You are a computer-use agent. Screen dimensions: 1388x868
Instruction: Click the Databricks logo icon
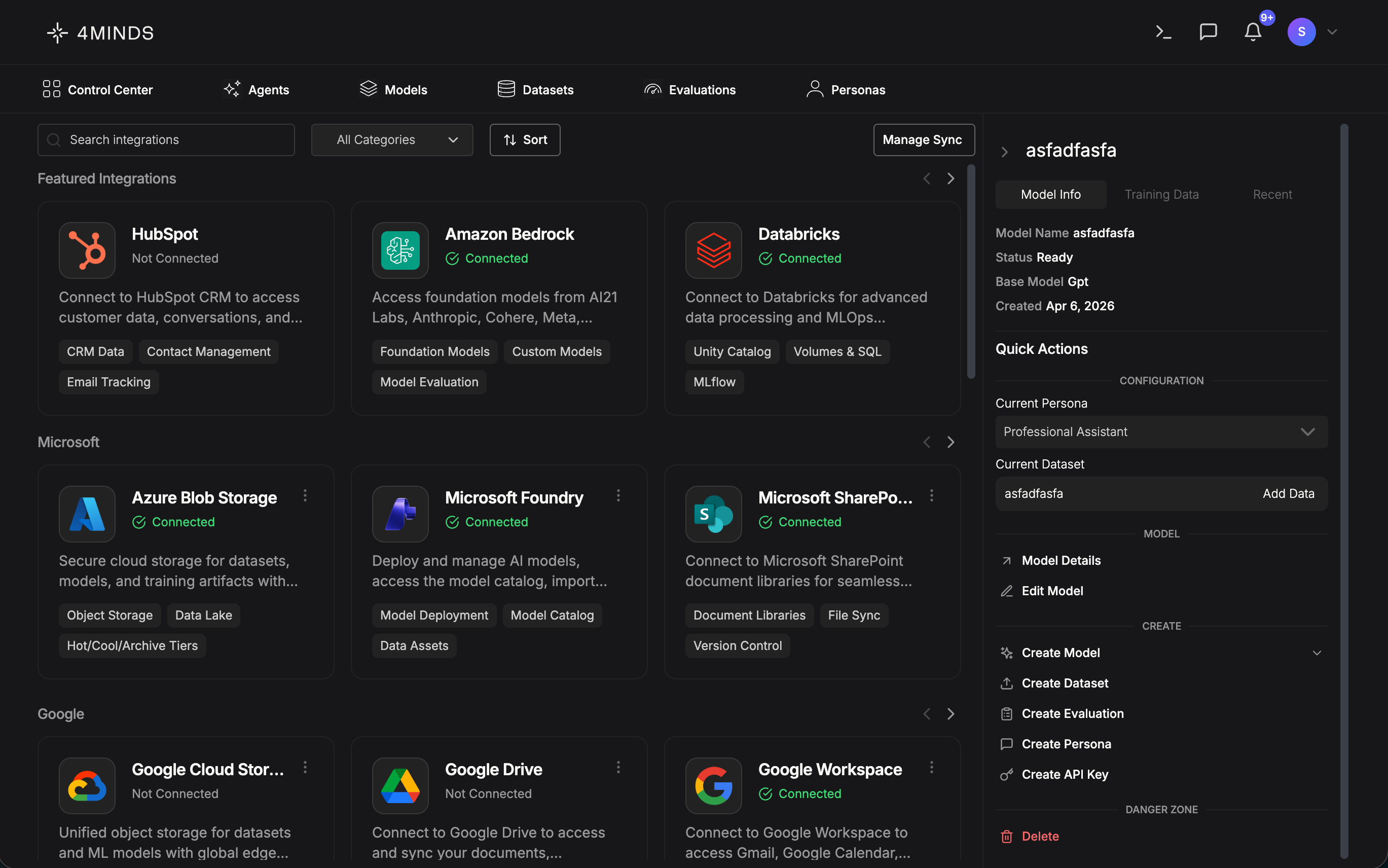coord(713,250)
